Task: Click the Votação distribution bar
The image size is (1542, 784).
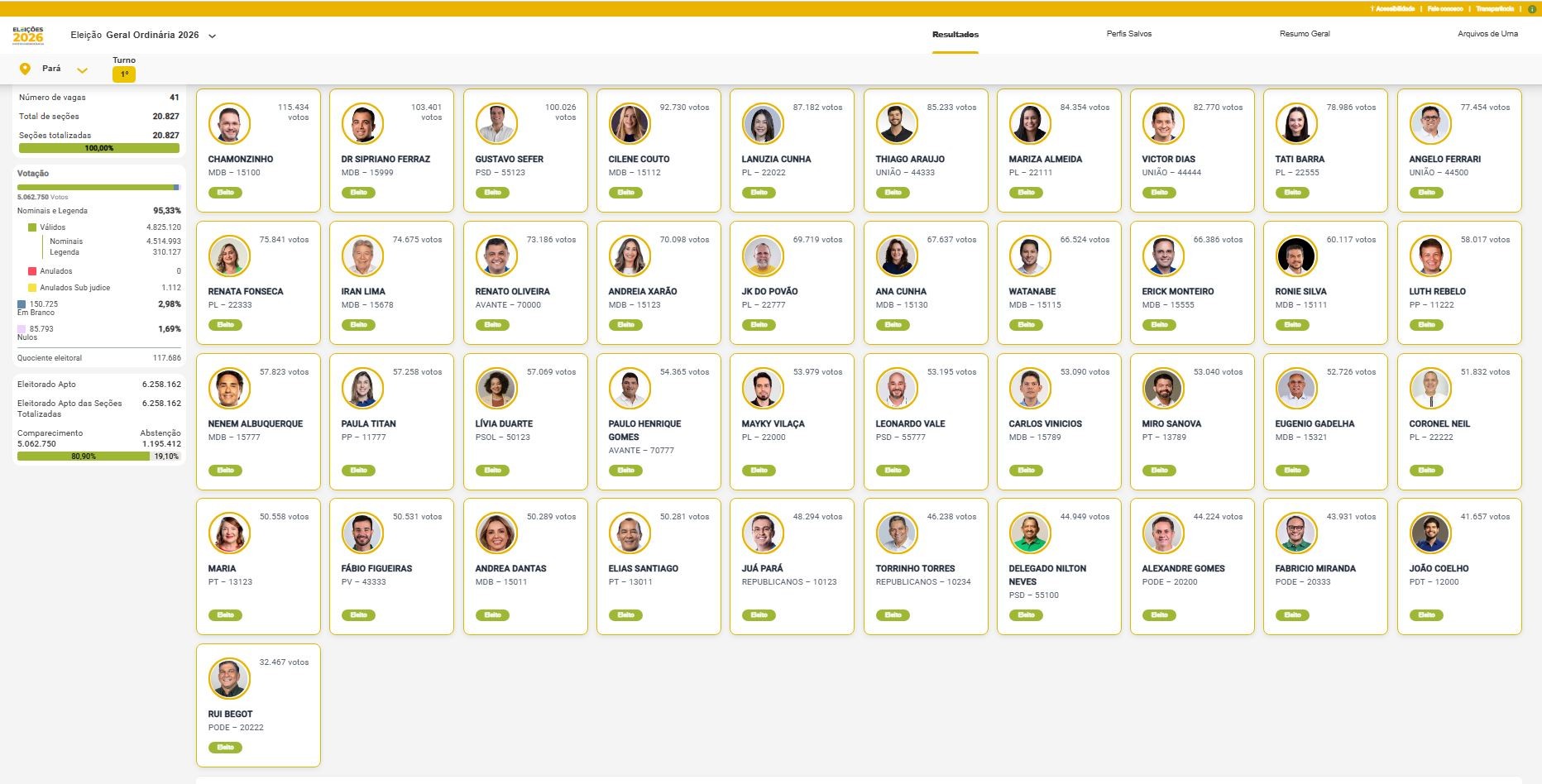Action: coord(98,188)
